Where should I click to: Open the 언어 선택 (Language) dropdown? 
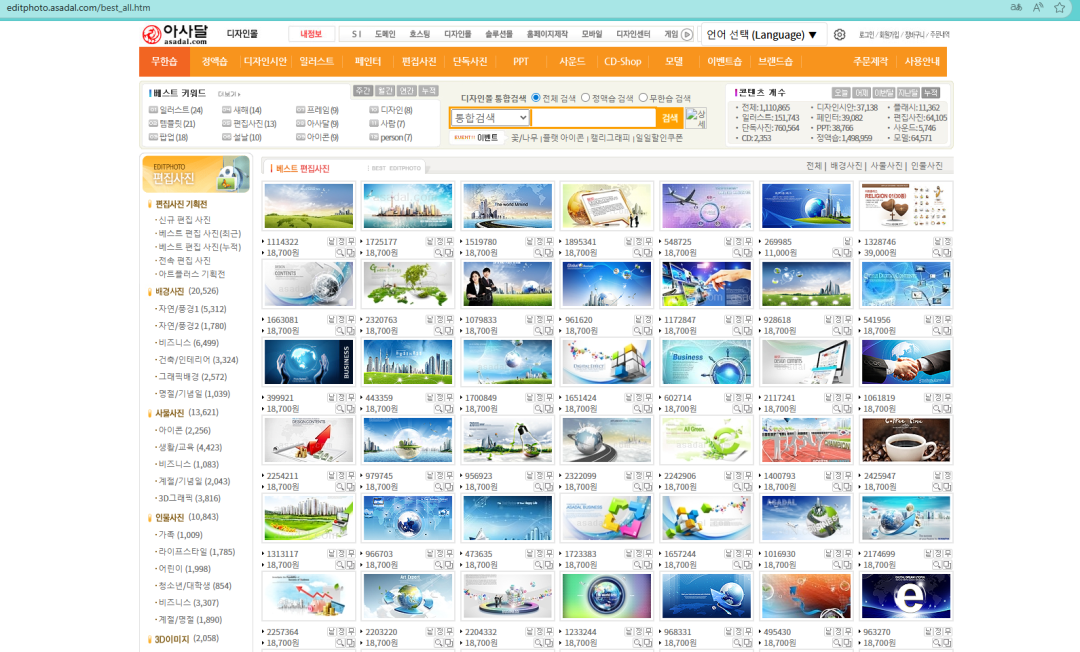click(762, 35)
